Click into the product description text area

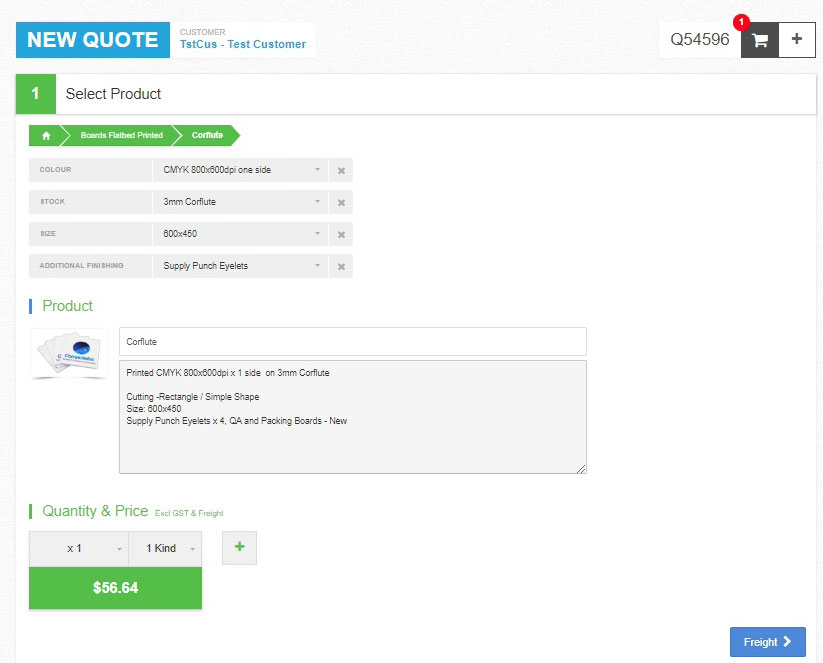pos(353,417)
